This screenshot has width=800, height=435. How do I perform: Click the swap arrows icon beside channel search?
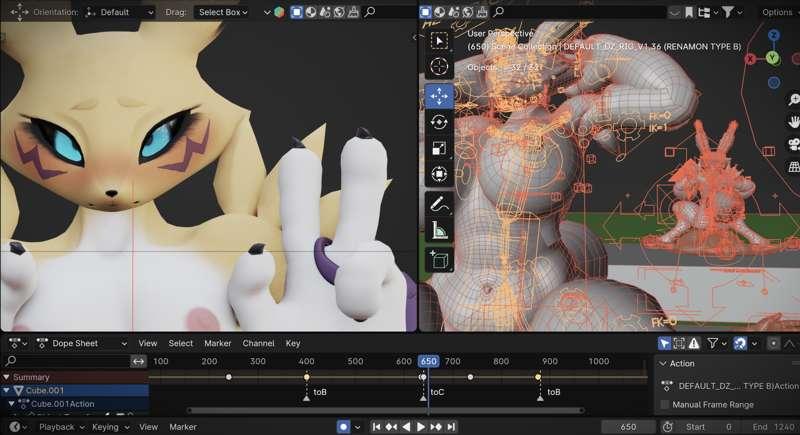pos(138,362)
